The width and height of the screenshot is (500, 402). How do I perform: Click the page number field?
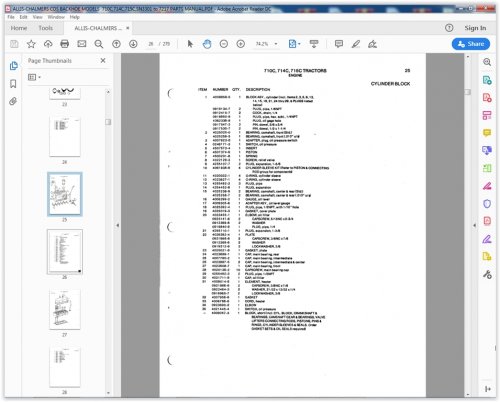[x=151, y=44]
